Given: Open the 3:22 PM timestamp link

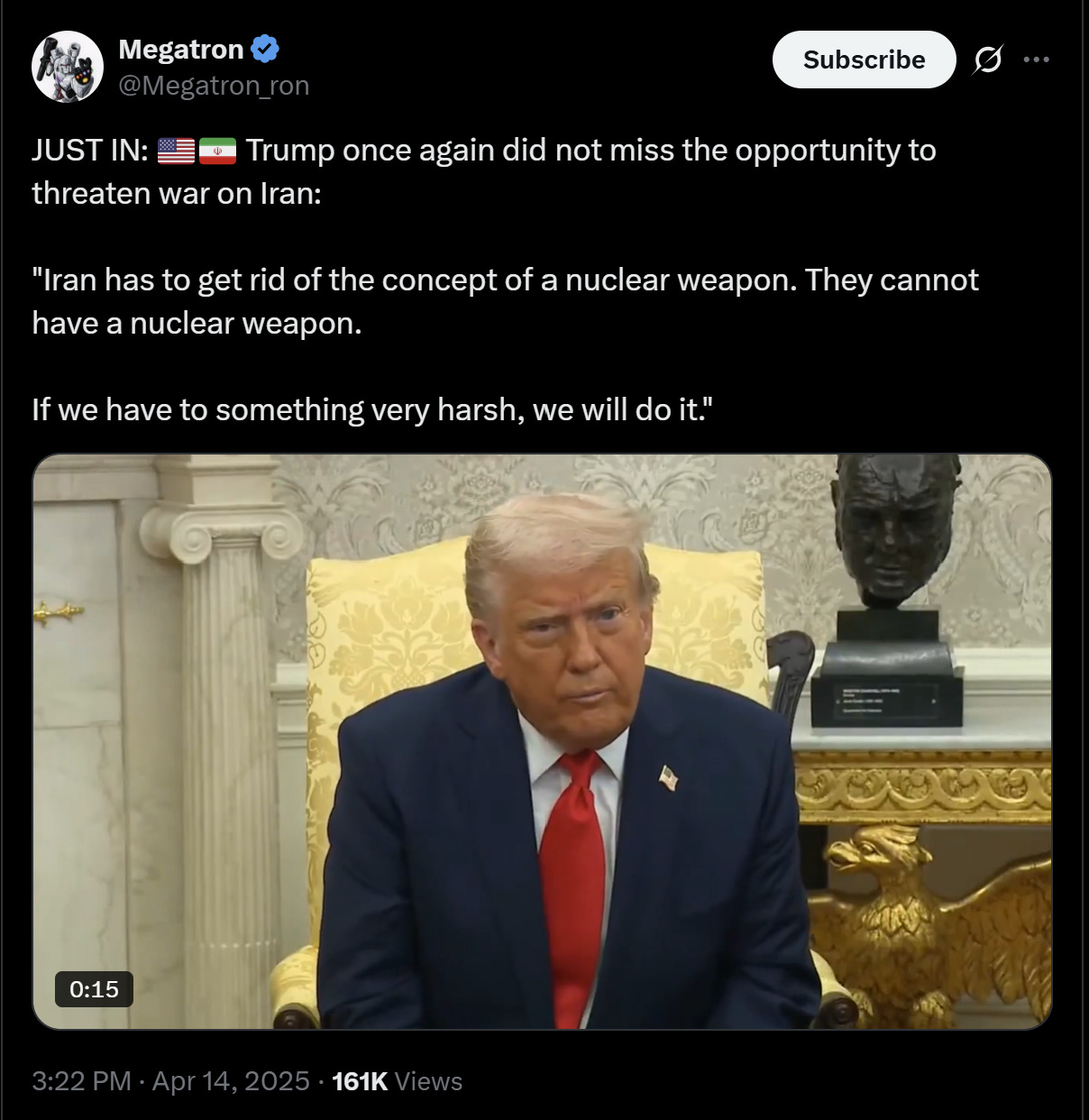Looking at the screenshot, I should coord(81,1081).
